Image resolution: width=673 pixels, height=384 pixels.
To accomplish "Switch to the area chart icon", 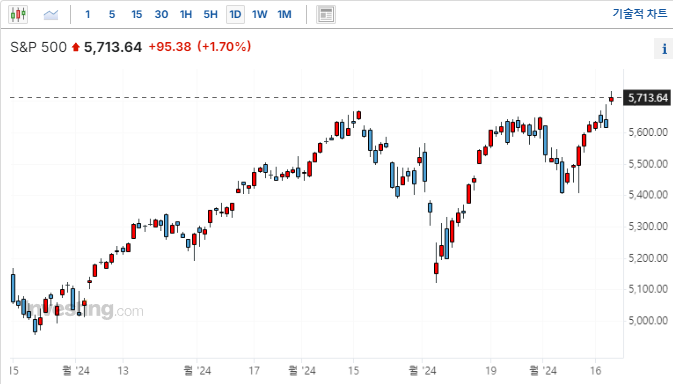I will (x=51, y=15).
